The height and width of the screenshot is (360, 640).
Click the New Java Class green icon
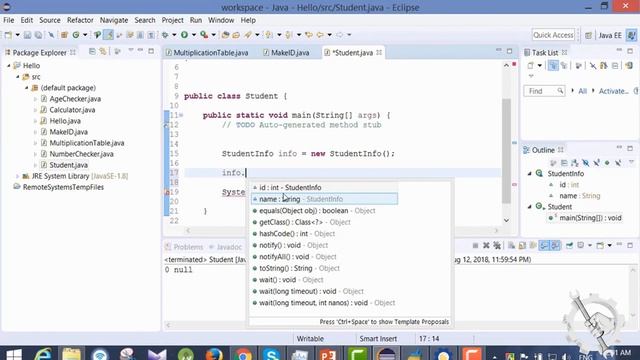coord(76,35)
